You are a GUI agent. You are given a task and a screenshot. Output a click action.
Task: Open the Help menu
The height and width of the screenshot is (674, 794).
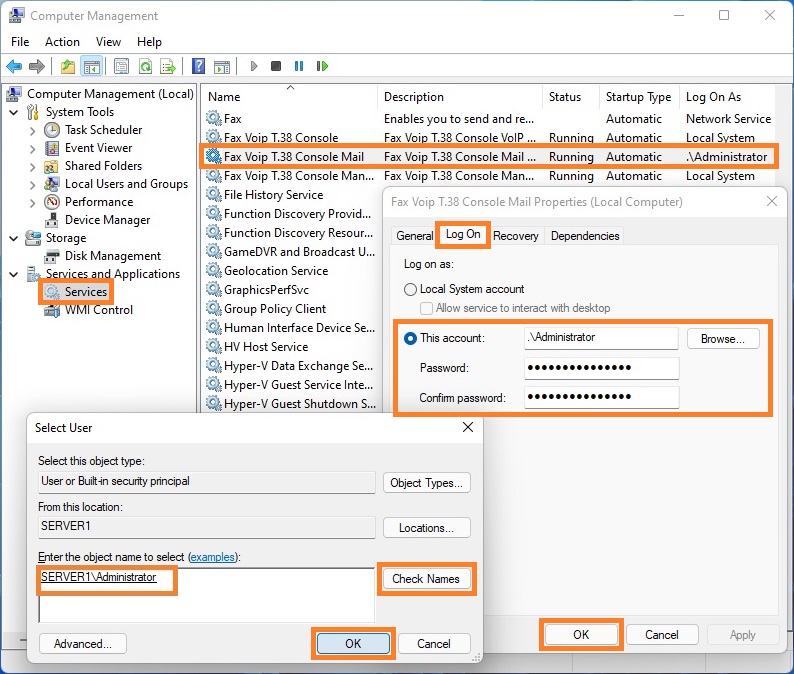pos(149,42)
